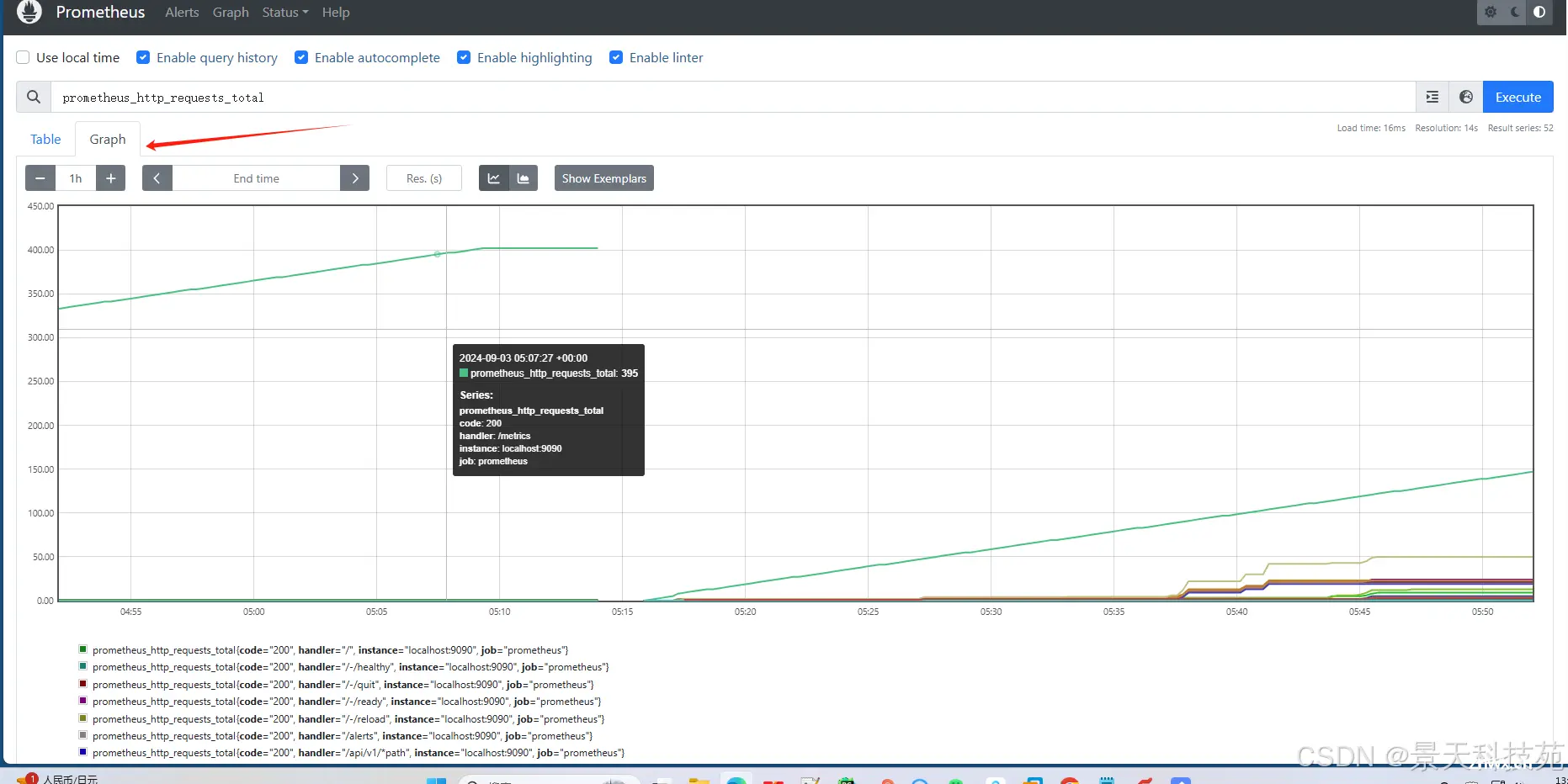Viewport: 1568px width, 784px height.
Task: Open the Prometheus title link
Action: (x=100, y=12)
